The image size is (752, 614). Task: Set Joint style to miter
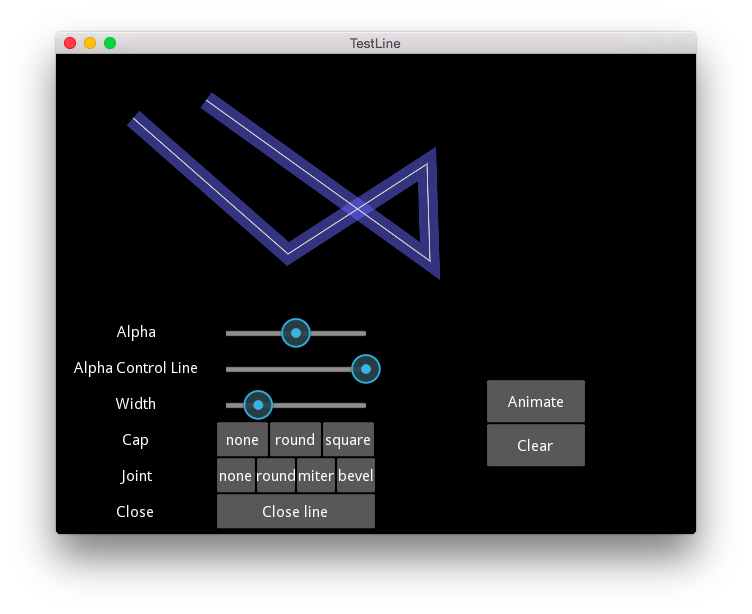click(316, 475)
